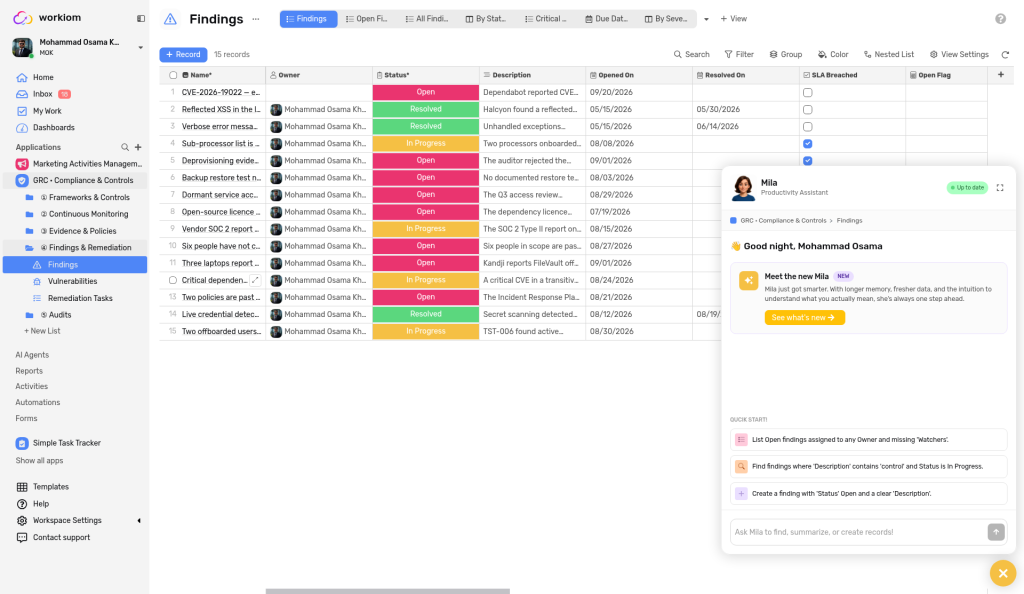This screenshot has height=594, width=1024.
Task: Open Color settings in toolbar
Action: click(833, 55)
